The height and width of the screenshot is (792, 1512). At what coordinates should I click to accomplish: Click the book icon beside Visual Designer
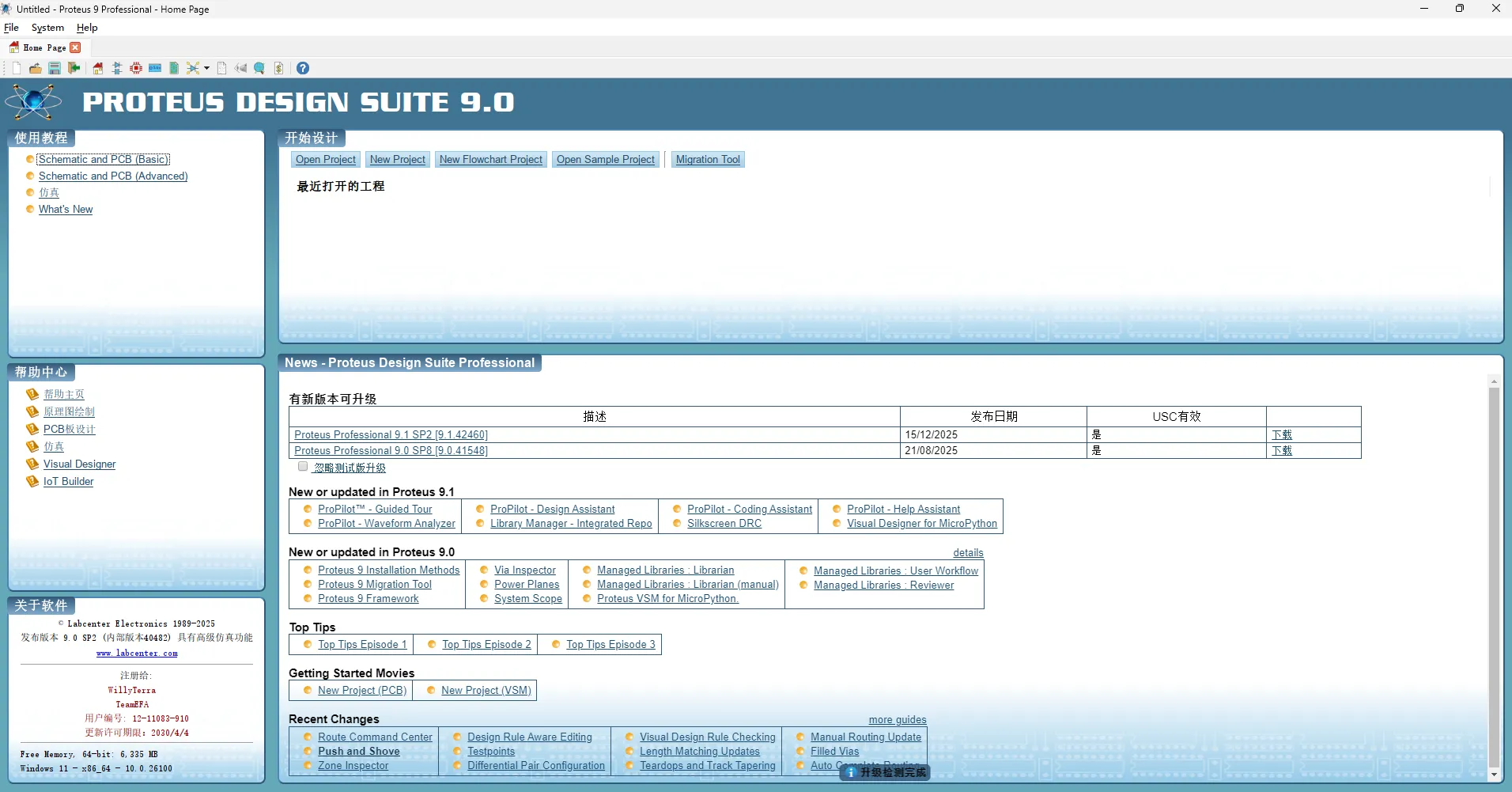(32, 464)
